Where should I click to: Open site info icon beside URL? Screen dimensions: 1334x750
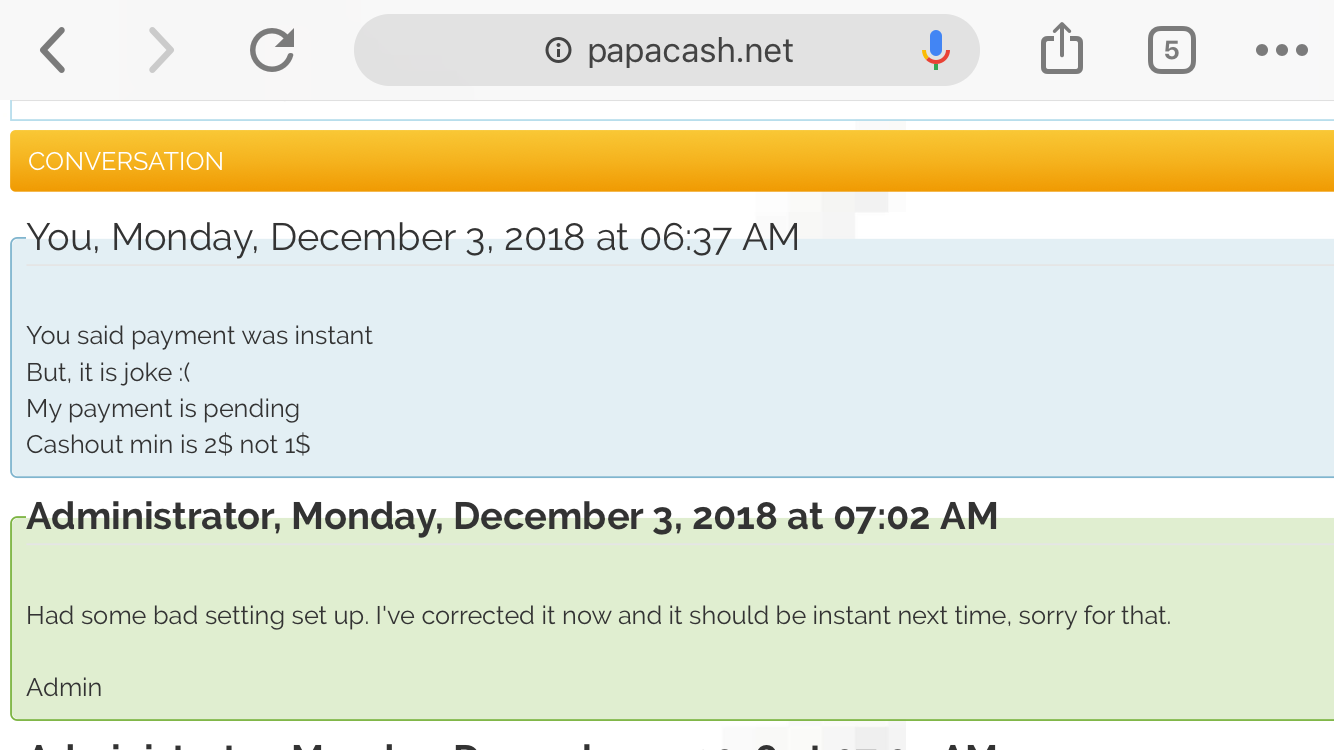pos(558,50)
